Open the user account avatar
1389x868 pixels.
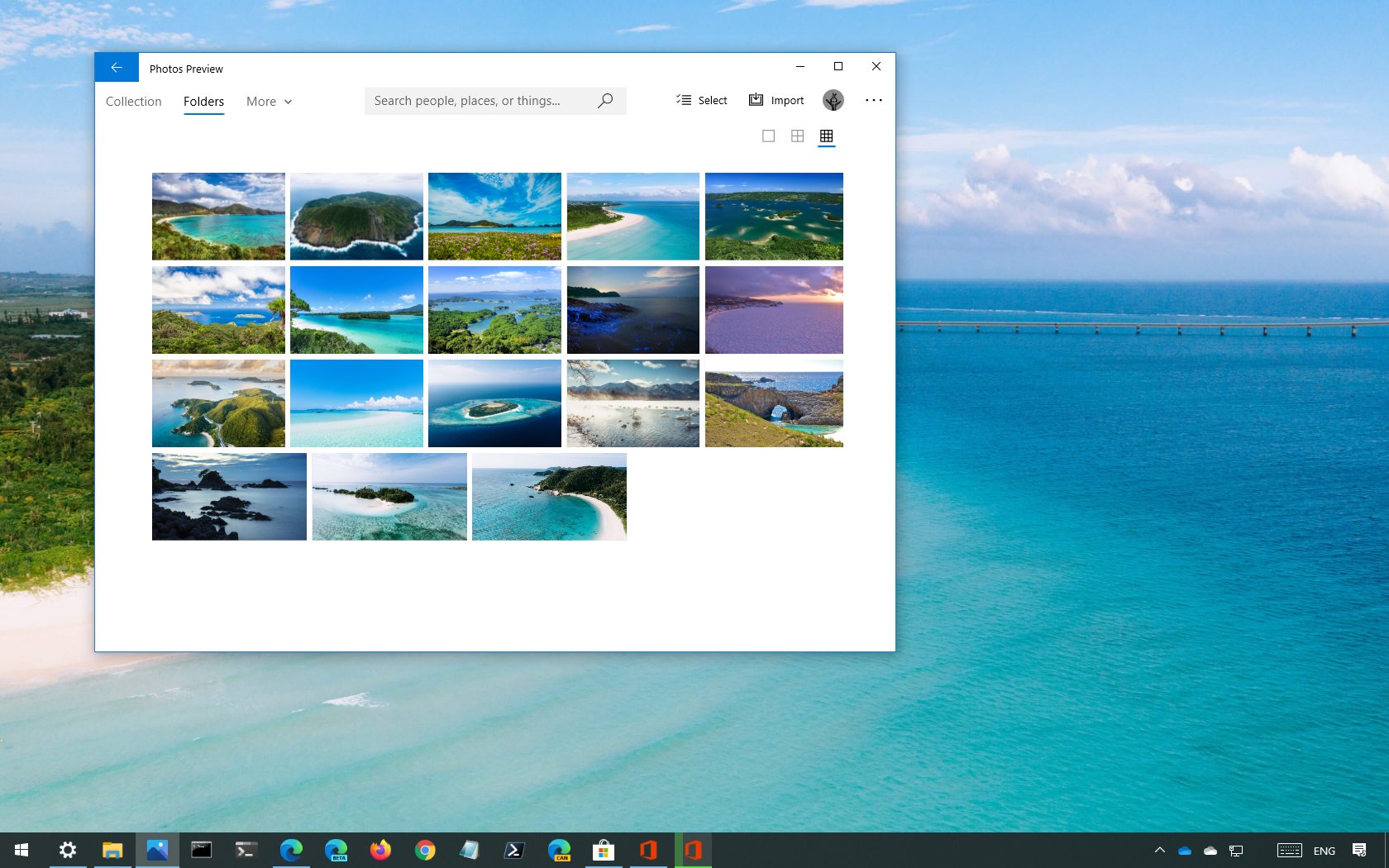coord(833,100)
